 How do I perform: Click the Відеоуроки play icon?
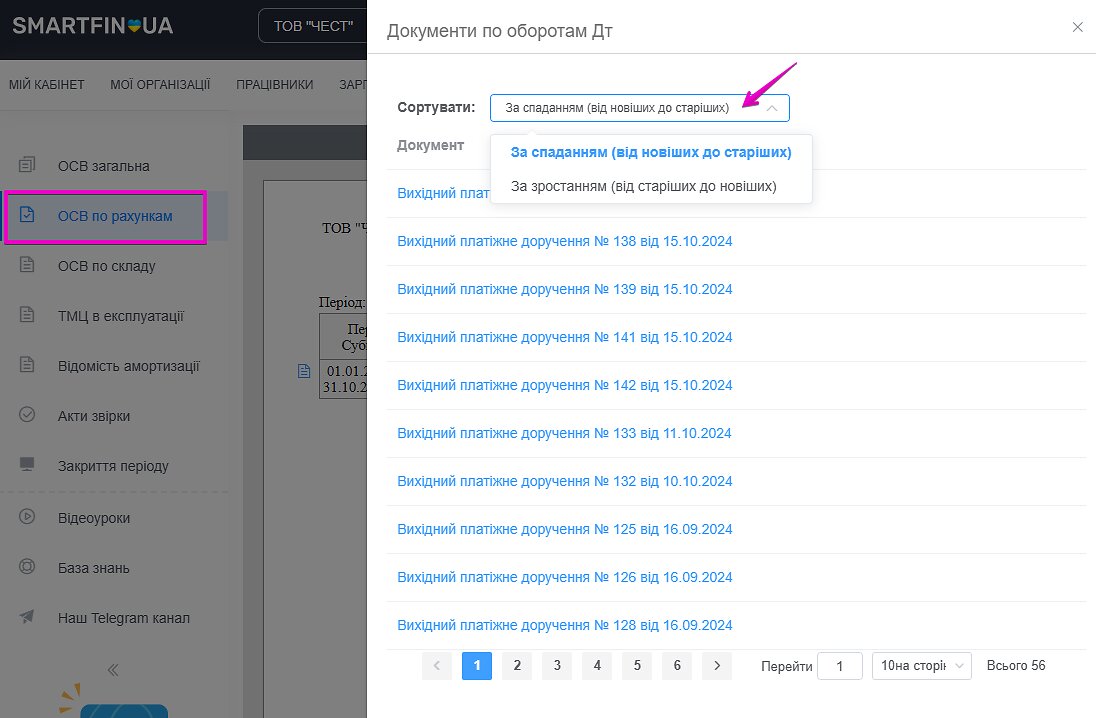(27, 517)
